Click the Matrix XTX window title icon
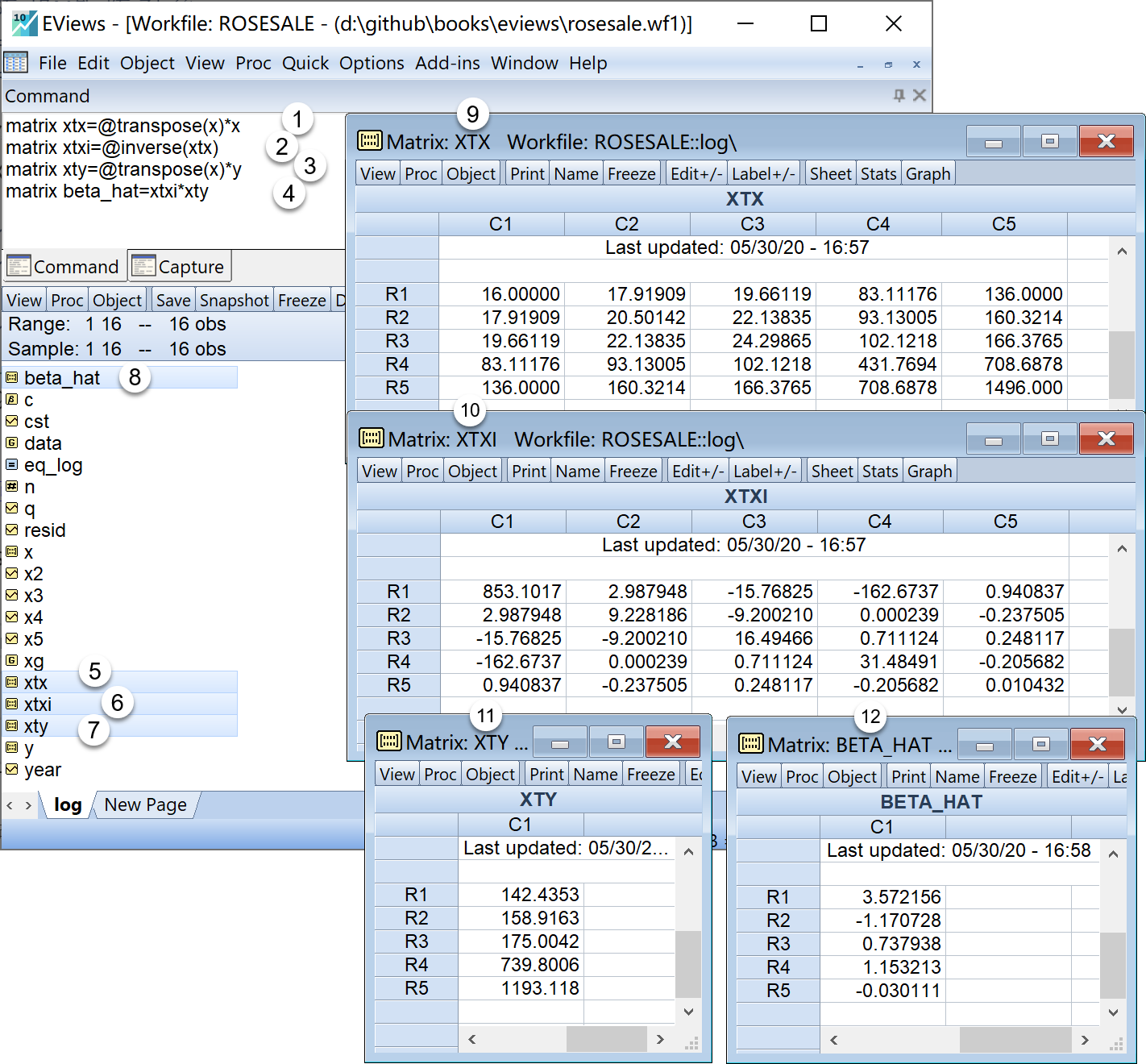 pyautogui.click(x=370, y=141)
